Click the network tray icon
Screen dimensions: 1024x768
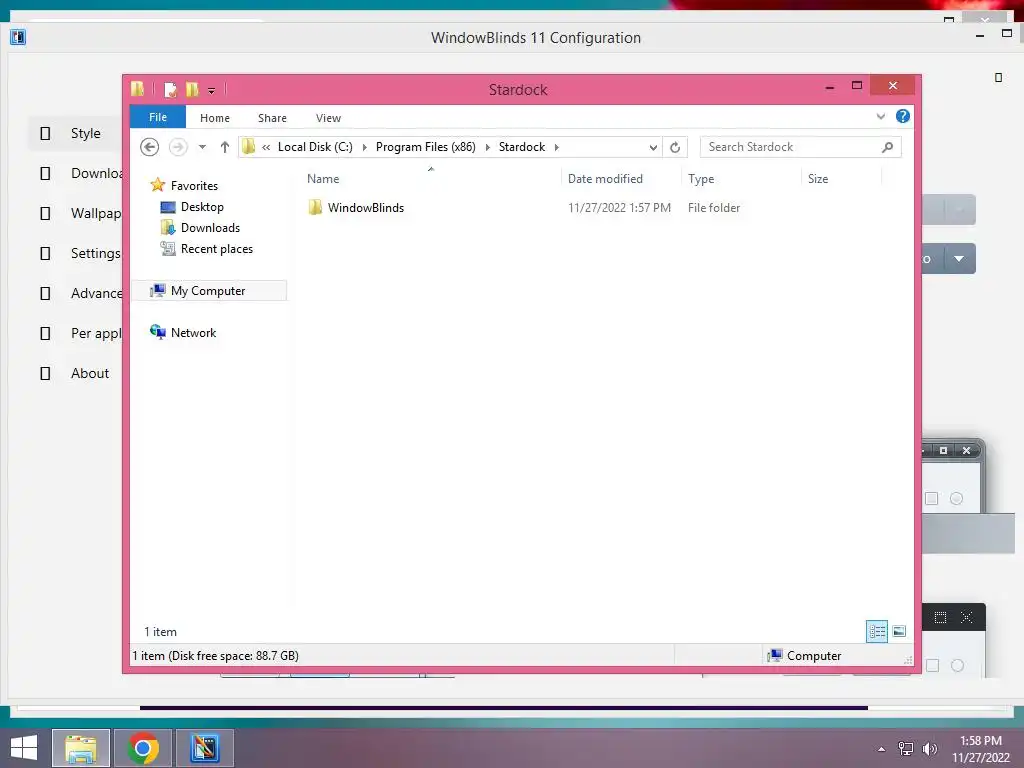(905, 749)
